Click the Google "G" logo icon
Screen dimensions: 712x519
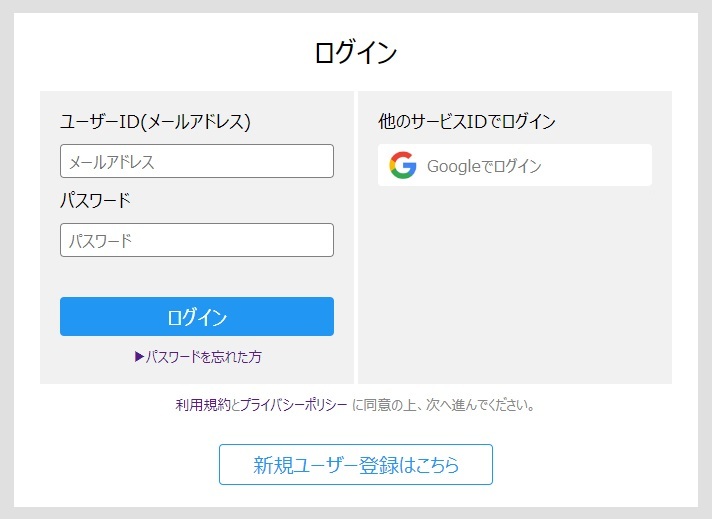pos(403,166)
